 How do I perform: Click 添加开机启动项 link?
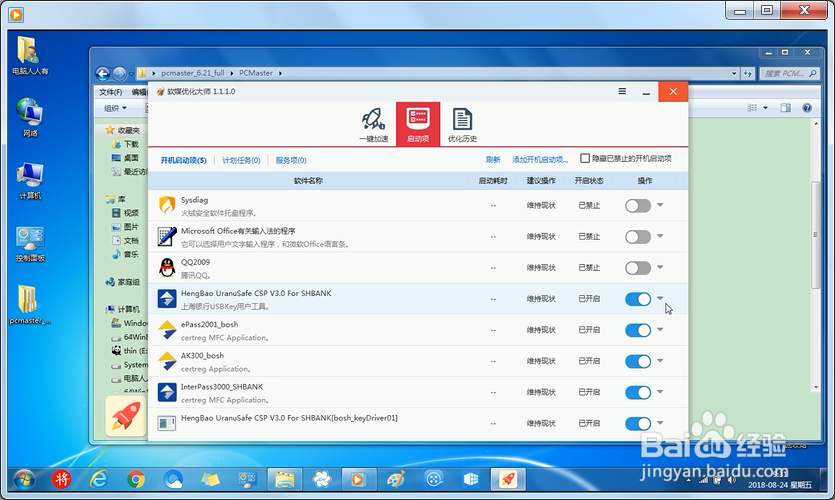[x=540, y=159]
